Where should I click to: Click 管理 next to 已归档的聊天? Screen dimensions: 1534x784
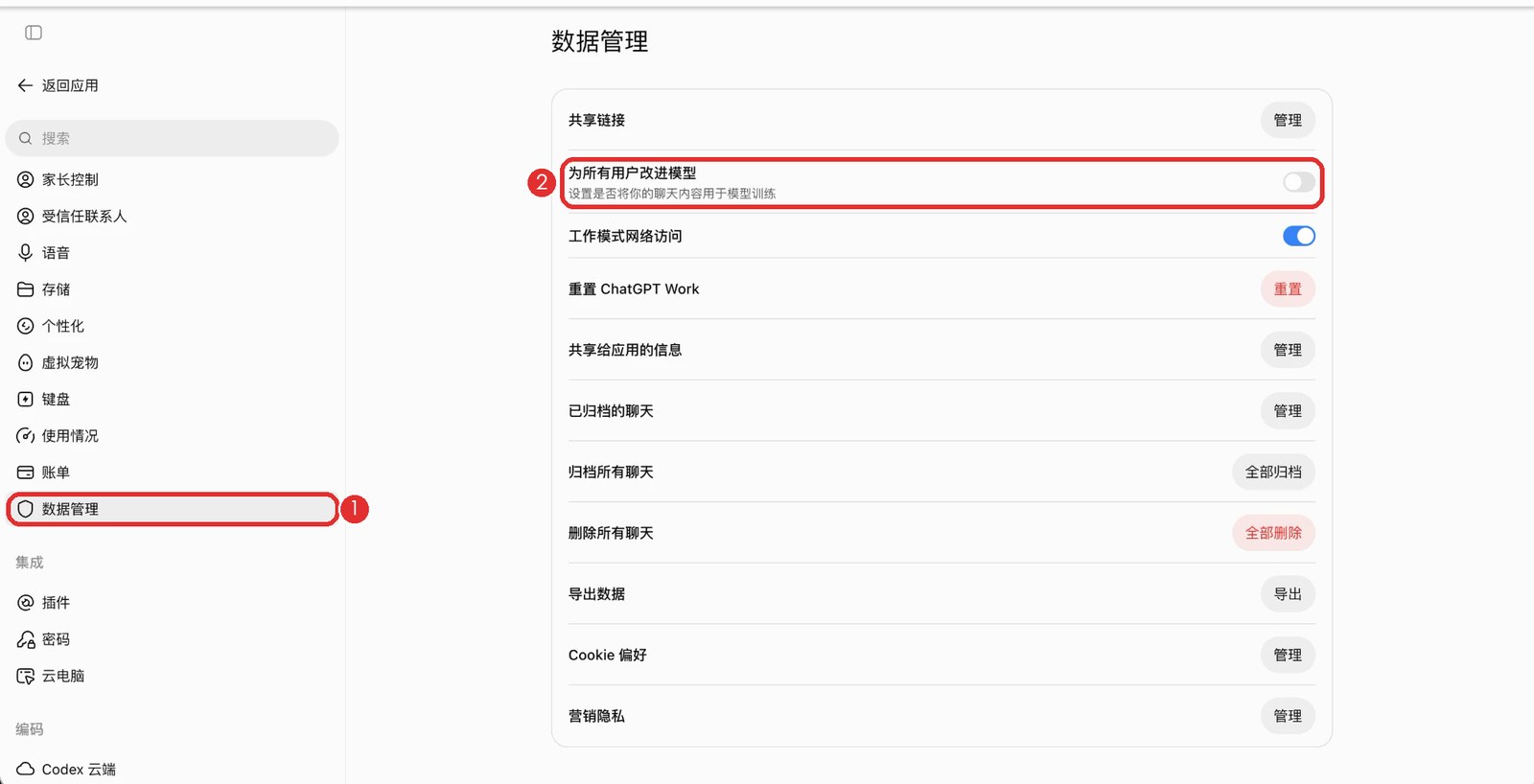(1288, 410)
